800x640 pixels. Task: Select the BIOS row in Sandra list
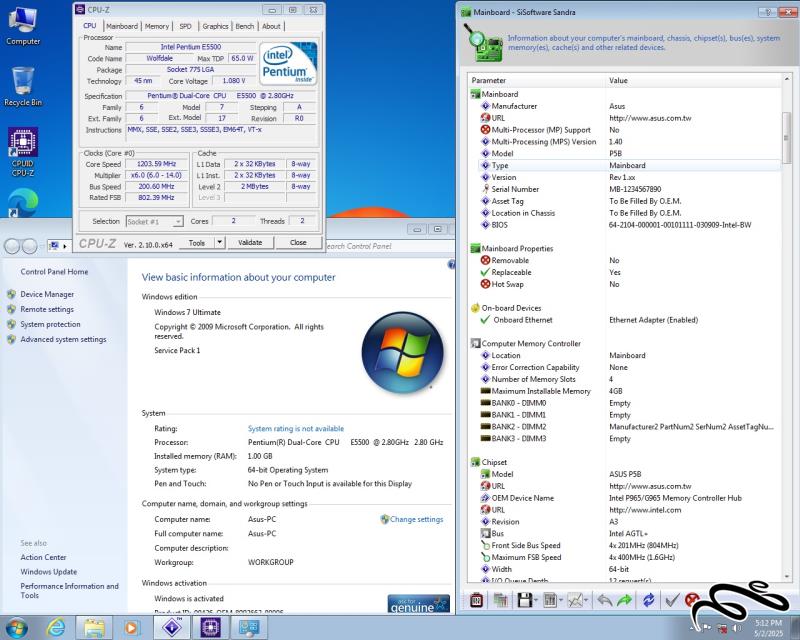pyautogui.click(x=629, y=225)
